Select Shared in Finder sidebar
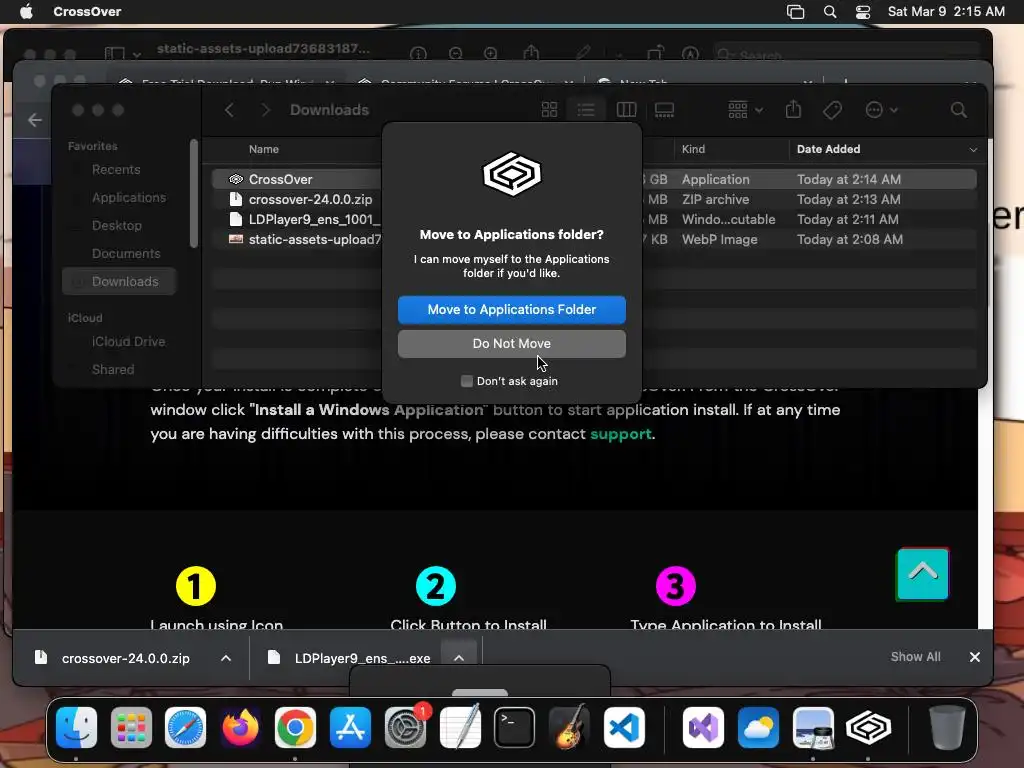This screenshot has height=768, width=1024. pyautogui.click(x=112, y=370)
